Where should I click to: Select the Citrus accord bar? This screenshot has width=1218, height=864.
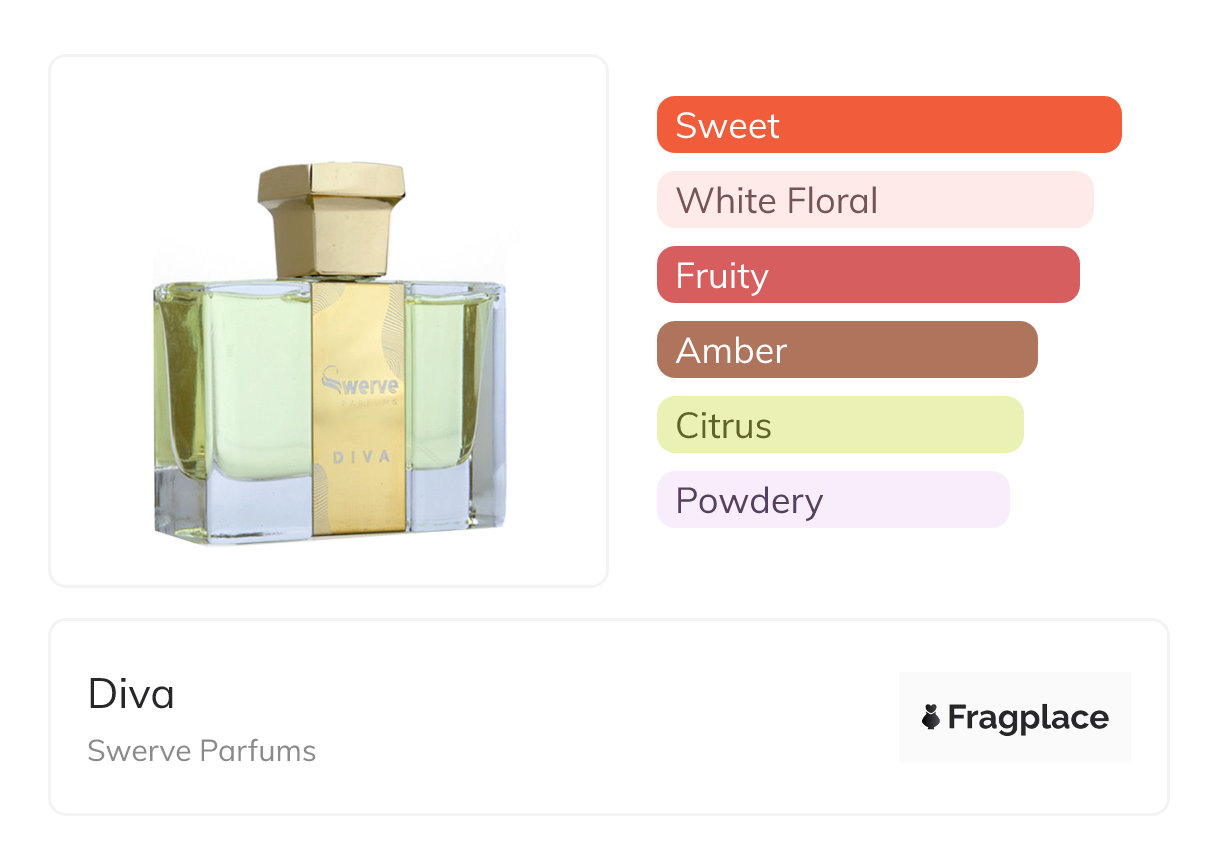point(839,425)
